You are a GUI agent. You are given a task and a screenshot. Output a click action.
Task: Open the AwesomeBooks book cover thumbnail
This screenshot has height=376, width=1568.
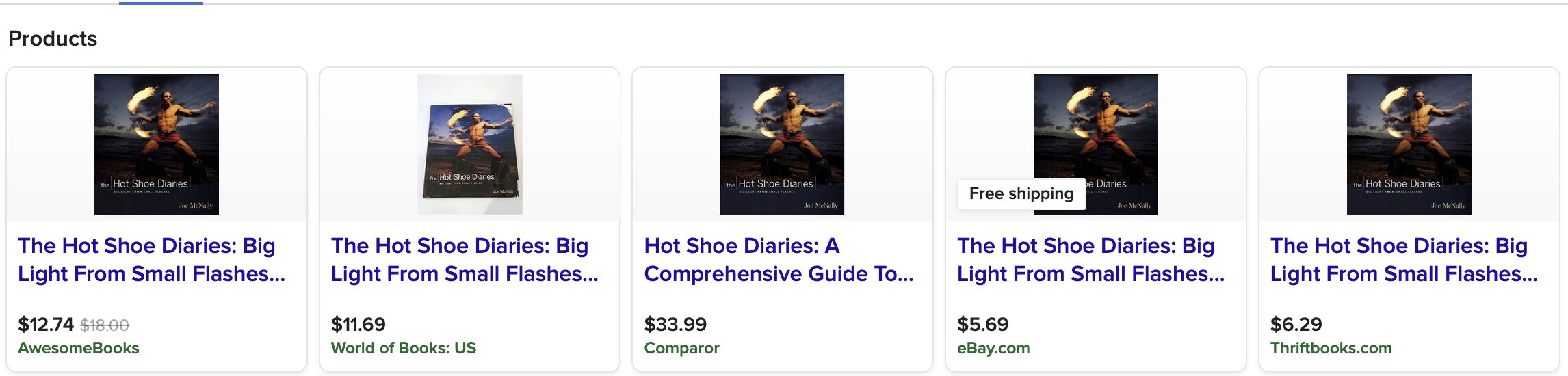pyautogui.click(x=157, y=144)
